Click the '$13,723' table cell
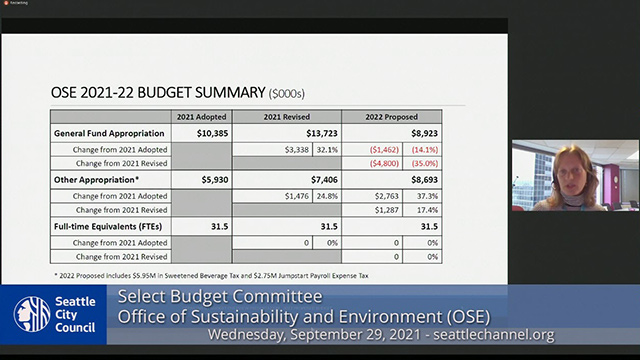The width and height of the screenshot is (640, 360). (x=287, y=133)
